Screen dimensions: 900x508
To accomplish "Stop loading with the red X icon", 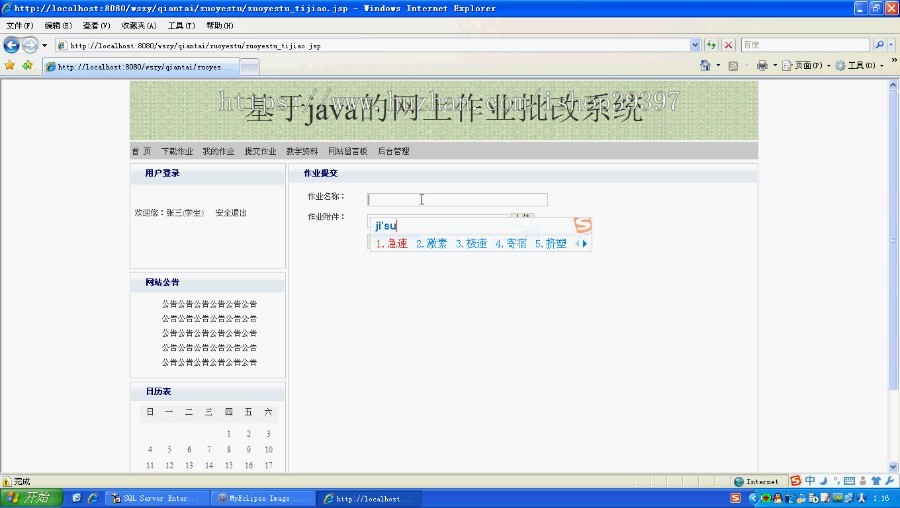I will pyautogui.click(x=728, y=45).
